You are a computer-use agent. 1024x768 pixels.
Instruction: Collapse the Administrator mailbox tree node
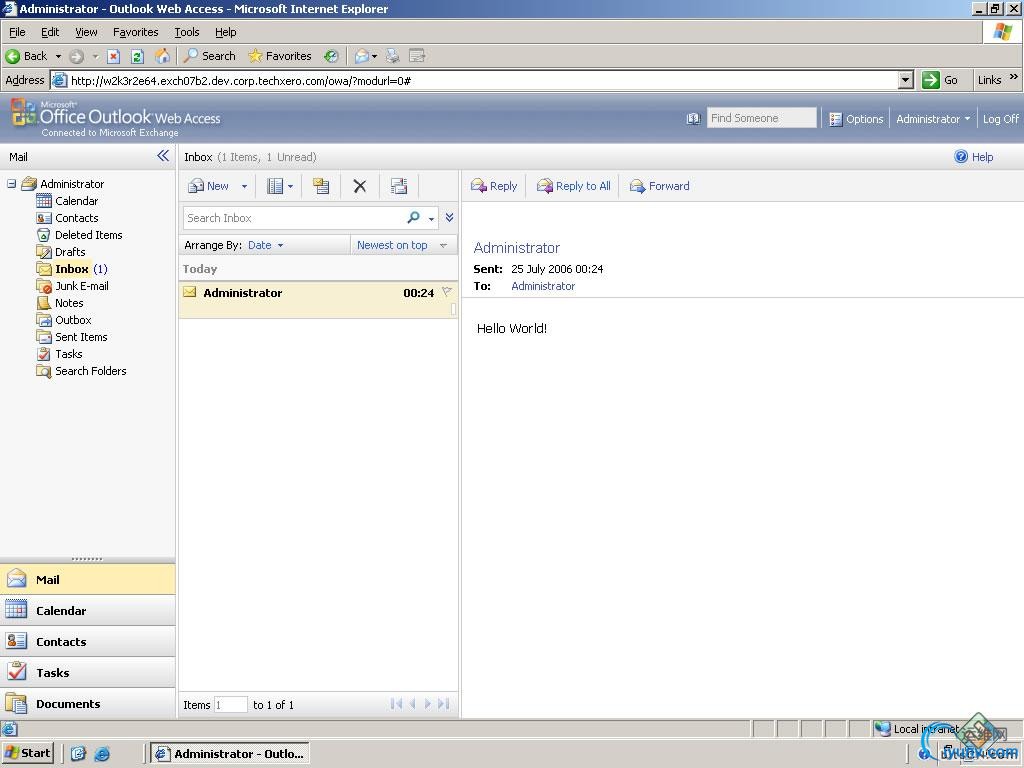coord(12,184)
